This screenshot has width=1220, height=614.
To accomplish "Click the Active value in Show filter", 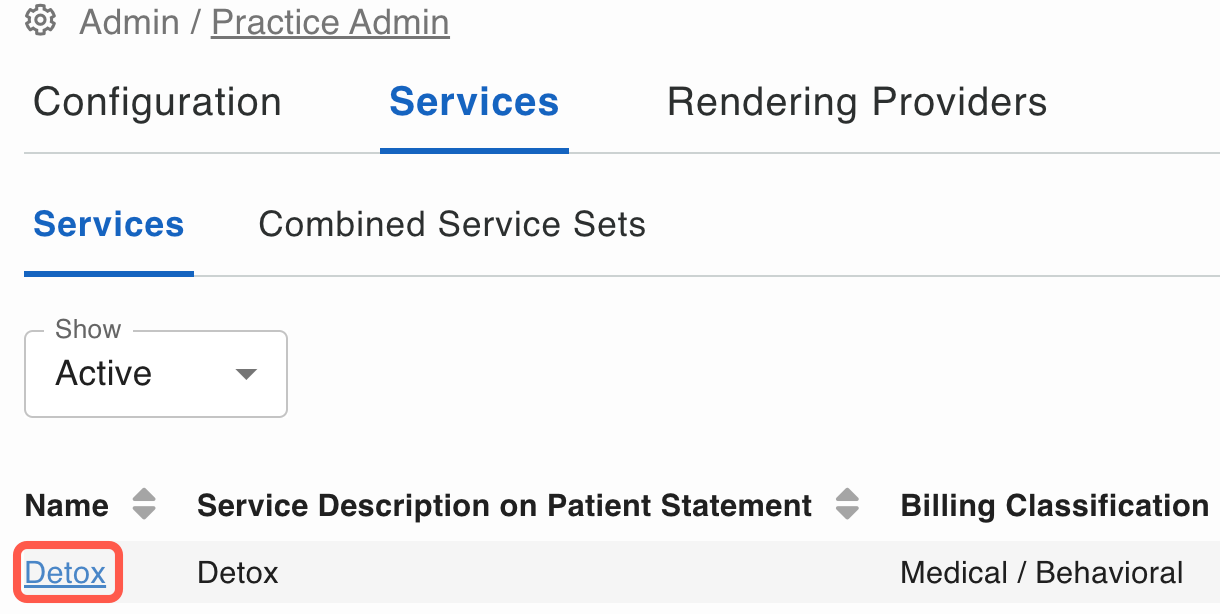I will [x=104, y=373].
